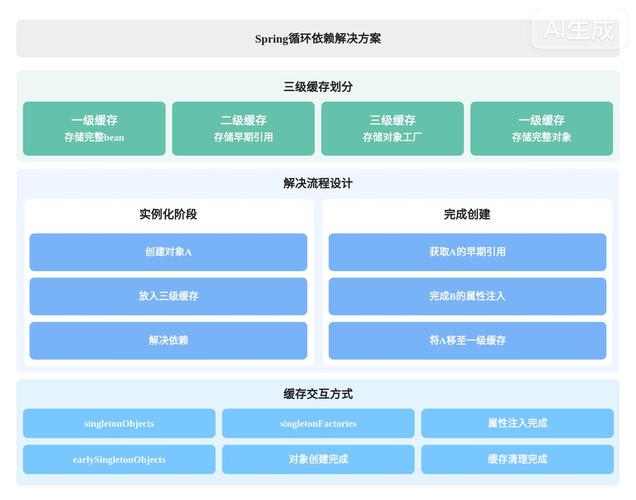Click the 解决流程设计 section heading

coord(318,183)
